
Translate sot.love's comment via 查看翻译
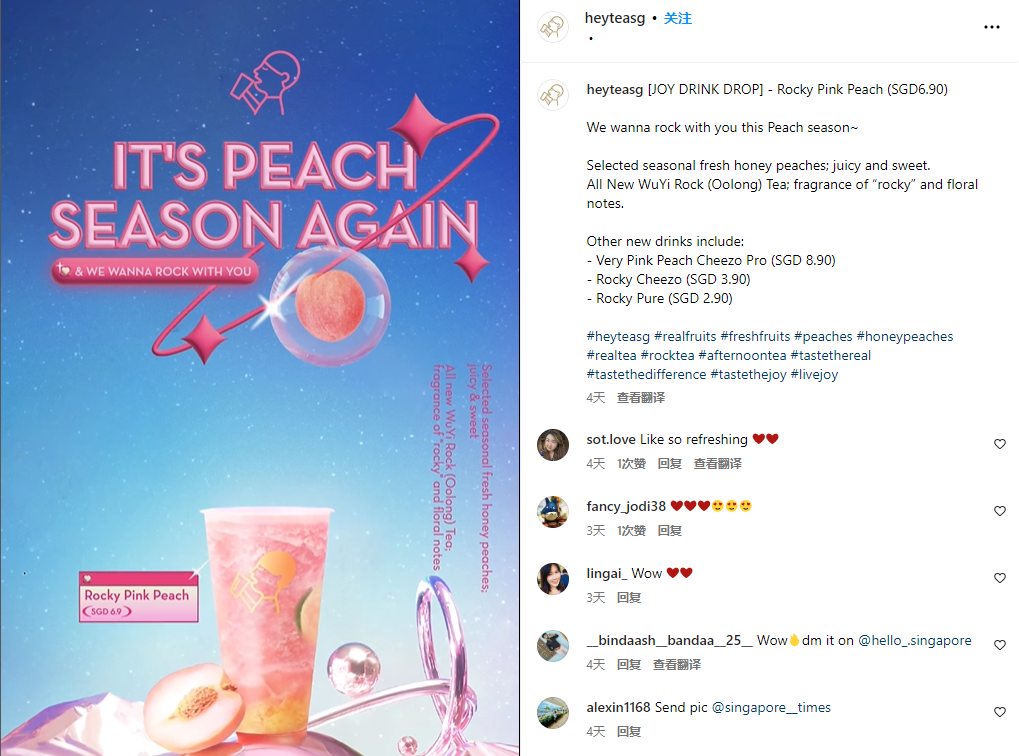pos(717,463)
